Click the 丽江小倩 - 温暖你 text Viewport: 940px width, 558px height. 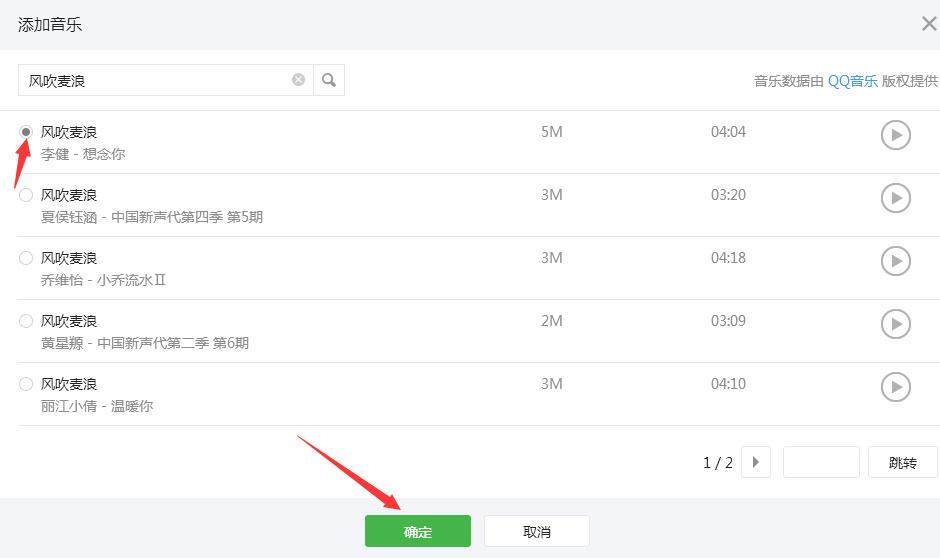coord(97,406)
